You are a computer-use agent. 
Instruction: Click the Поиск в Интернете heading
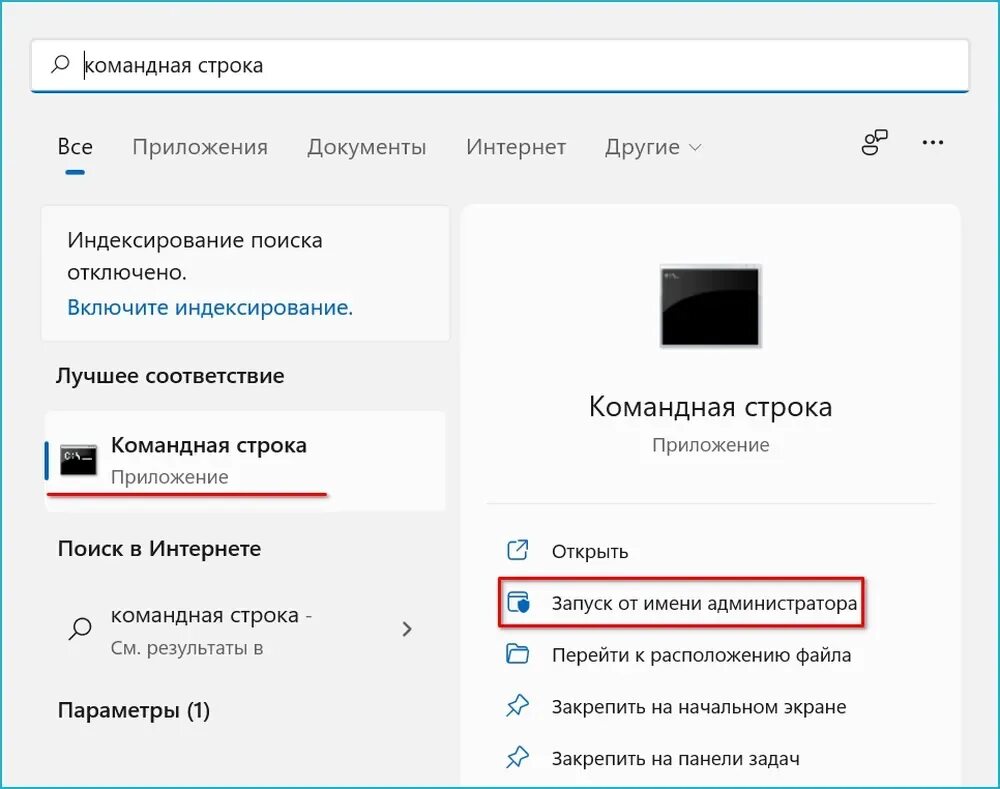[x=159, y=549]
